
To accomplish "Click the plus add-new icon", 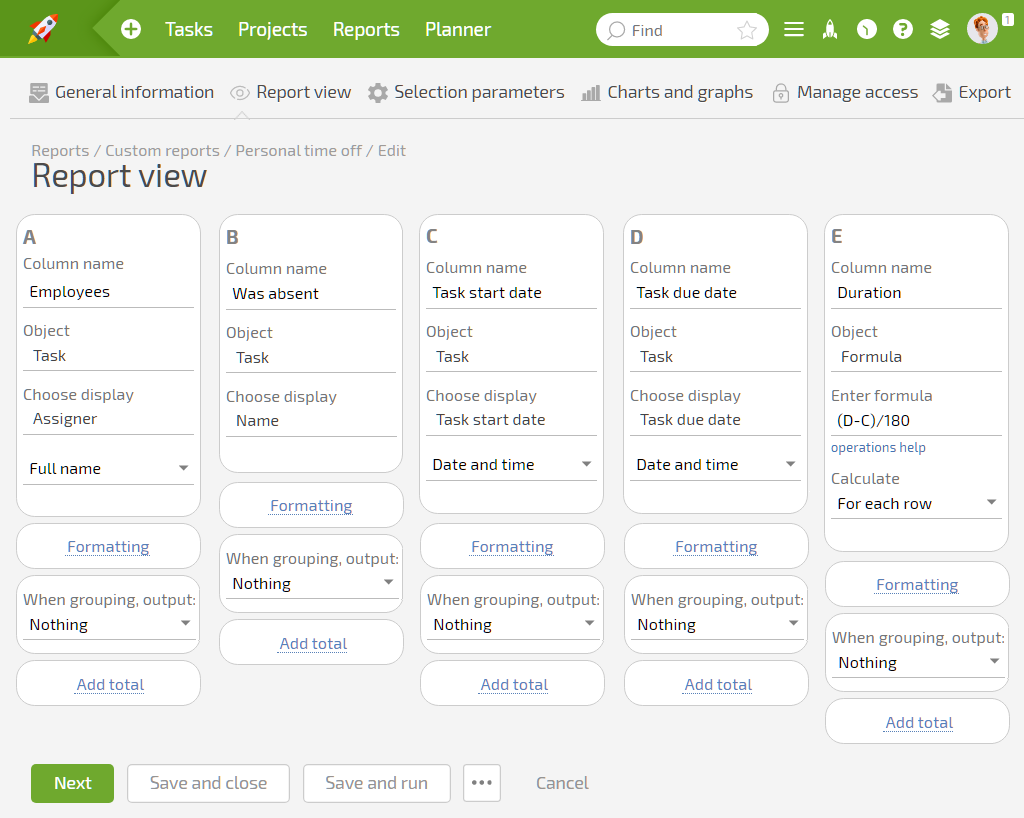I will point(131,29).
